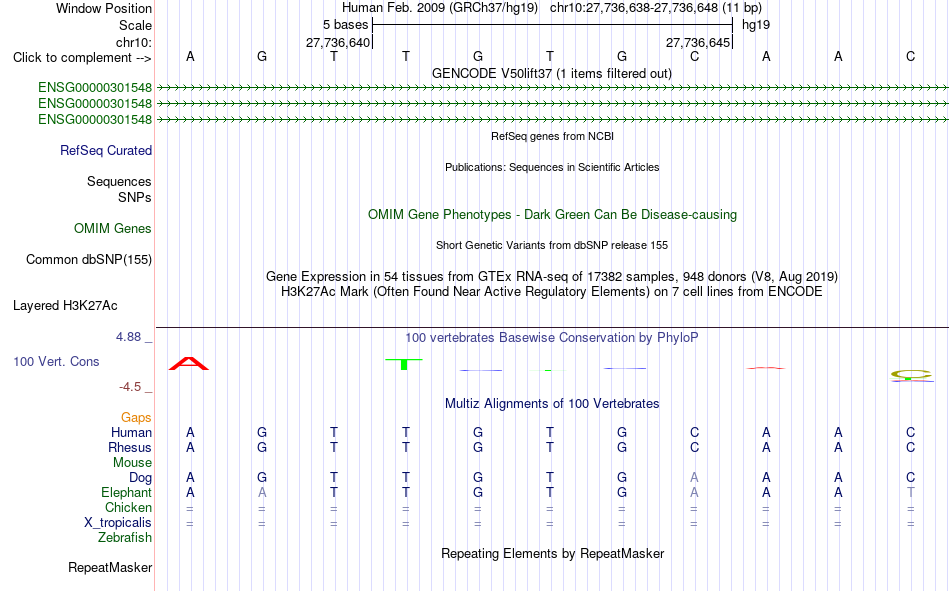This screenshot has height=591, width=950.
Task: Click the red A conservation logo glyph
Action: tap(189, 364)
